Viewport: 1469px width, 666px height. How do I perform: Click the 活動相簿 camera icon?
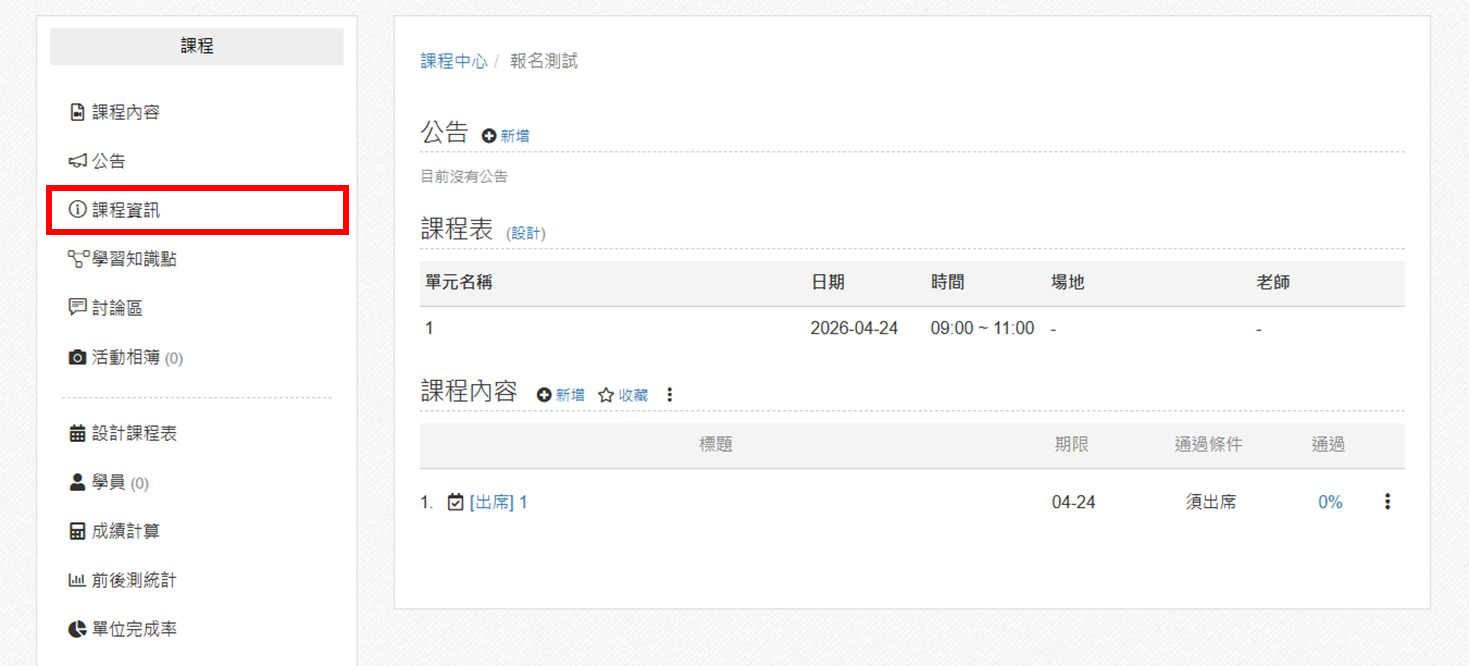(x=77, y=357)
